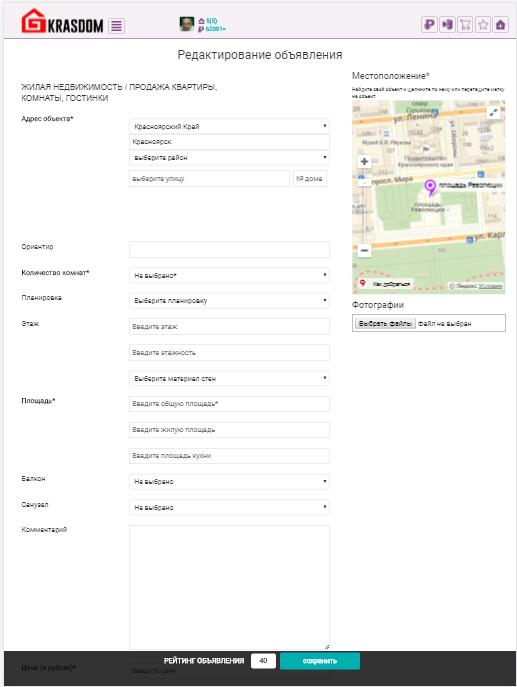
Task: Open the favorites star icon
Action: tap(483, 25)
